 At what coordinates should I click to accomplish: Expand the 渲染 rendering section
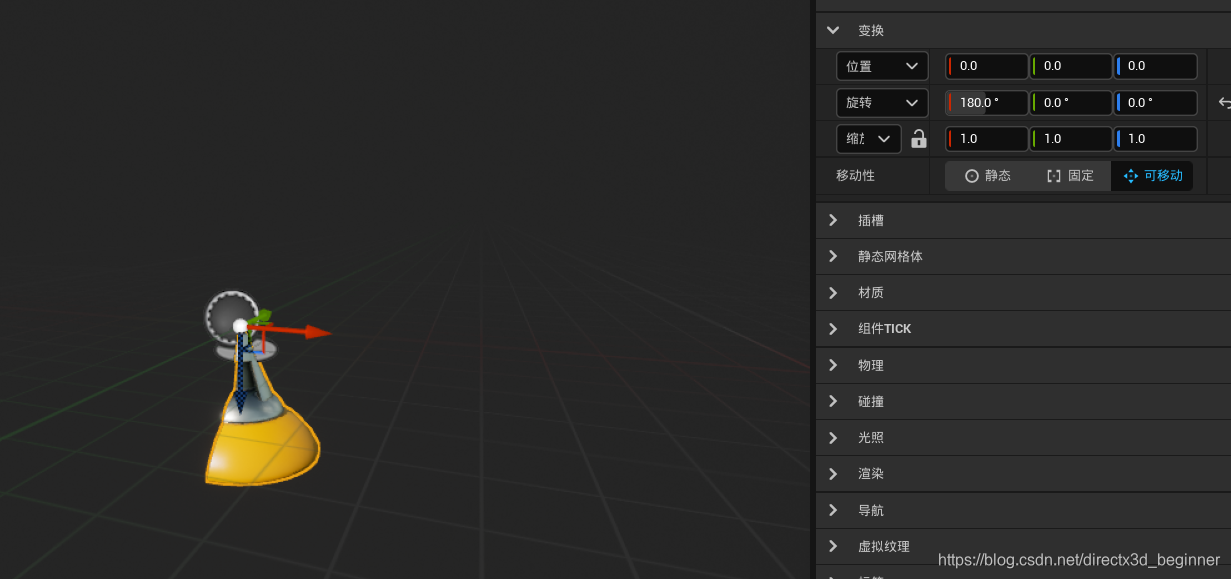(833, 473)
